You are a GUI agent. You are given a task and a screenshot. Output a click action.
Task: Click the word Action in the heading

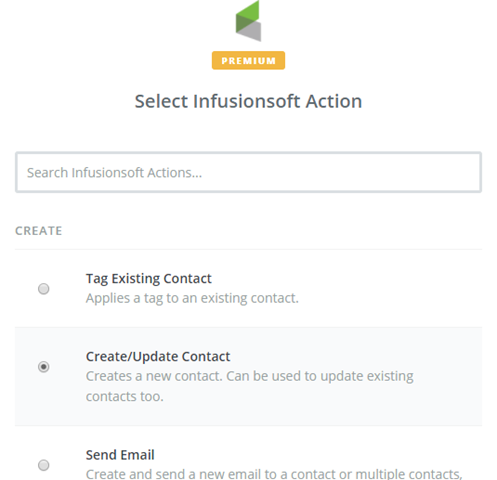pos(334,101)
